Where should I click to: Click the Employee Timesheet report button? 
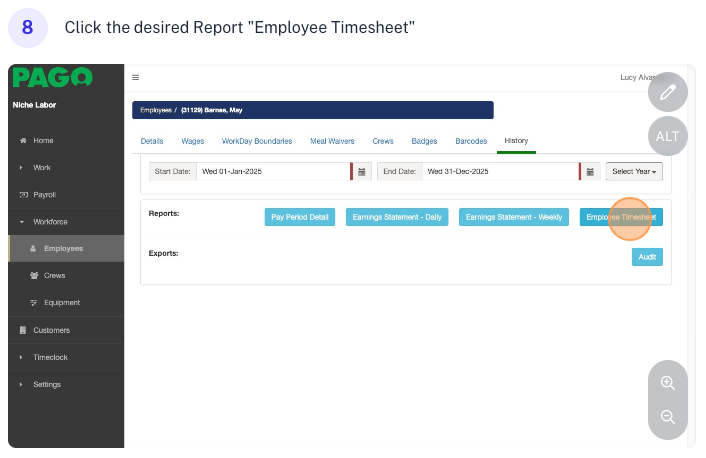[x=620, y=217]
